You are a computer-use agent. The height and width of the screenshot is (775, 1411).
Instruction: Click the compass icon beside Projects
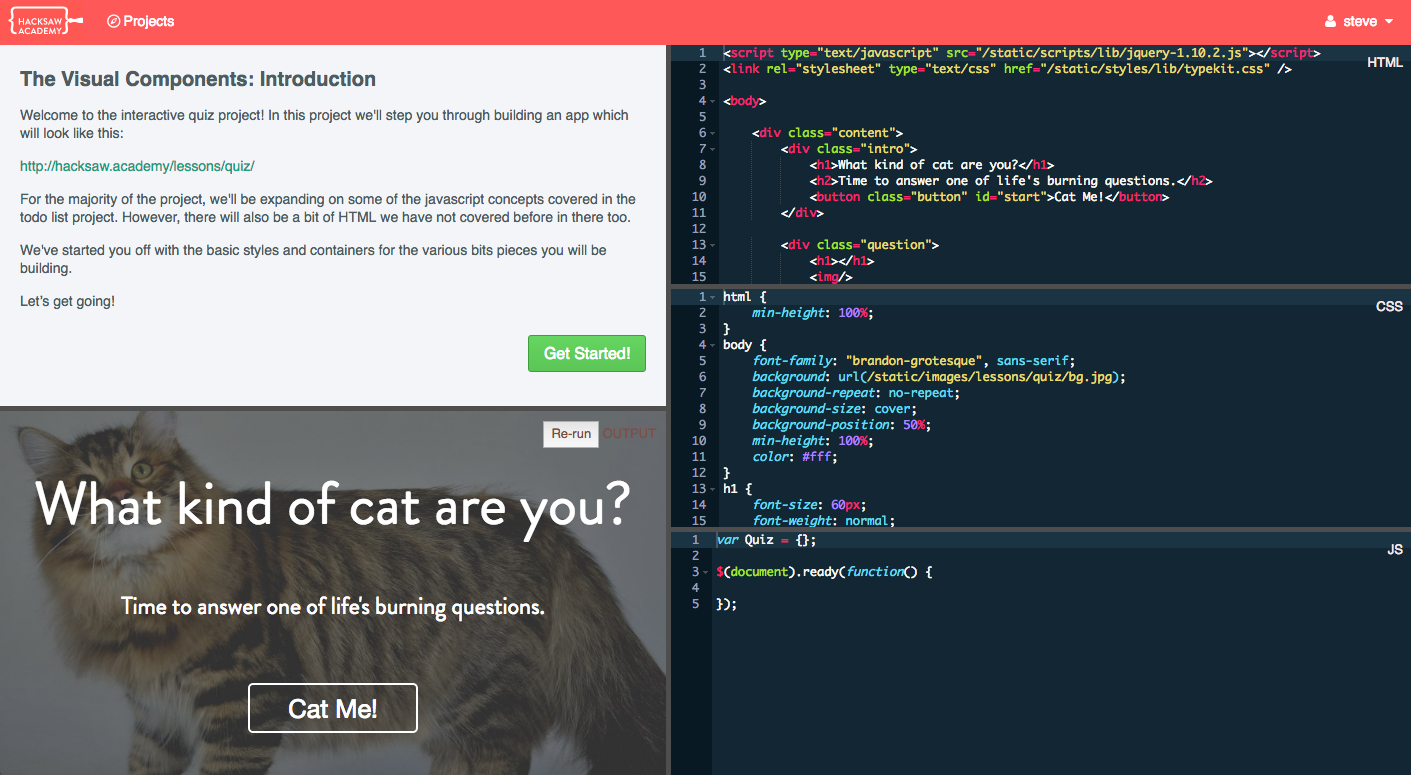pos(113,21)
